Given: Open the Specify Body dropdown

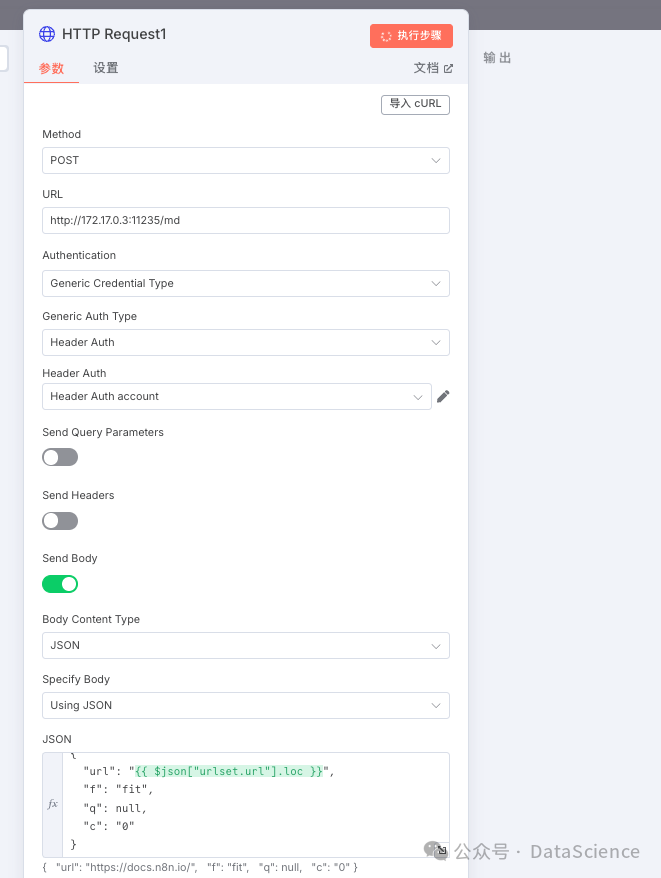Looking at the screenshot, I should [x=246, y=706].
